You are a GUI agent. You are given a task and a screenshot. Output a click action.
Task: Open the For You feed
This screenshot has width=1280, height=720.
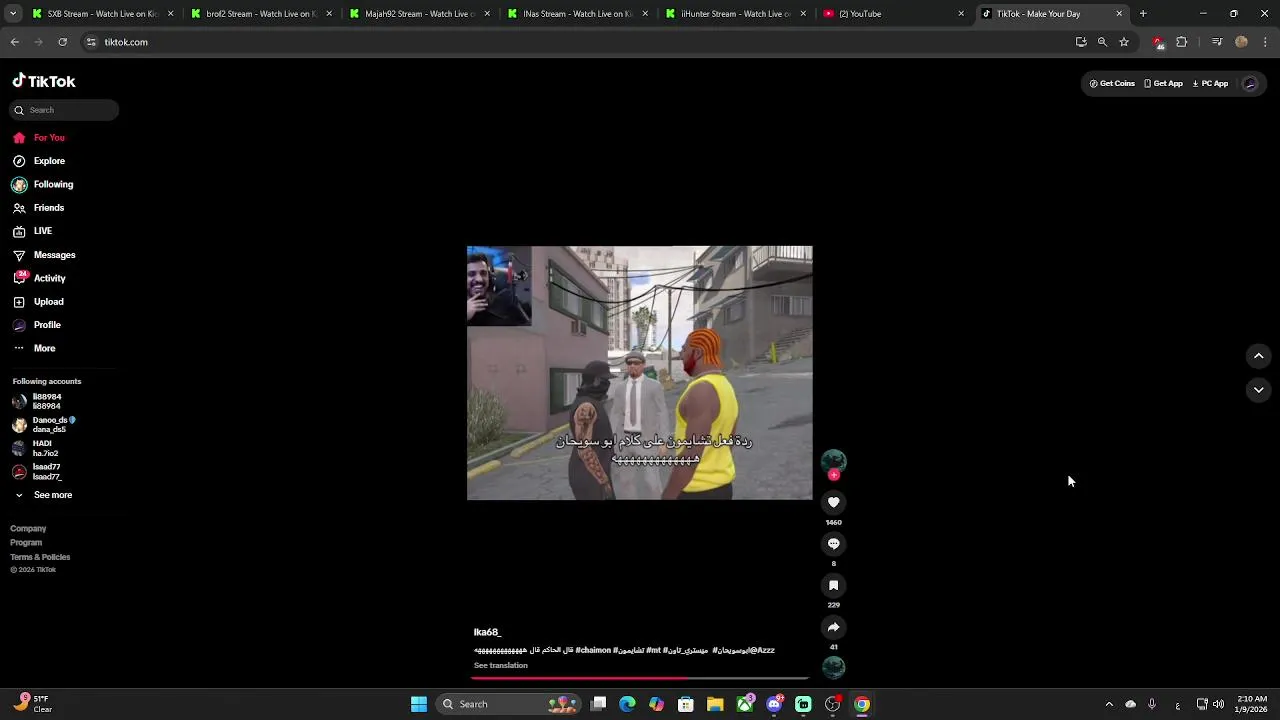point(39,138)
